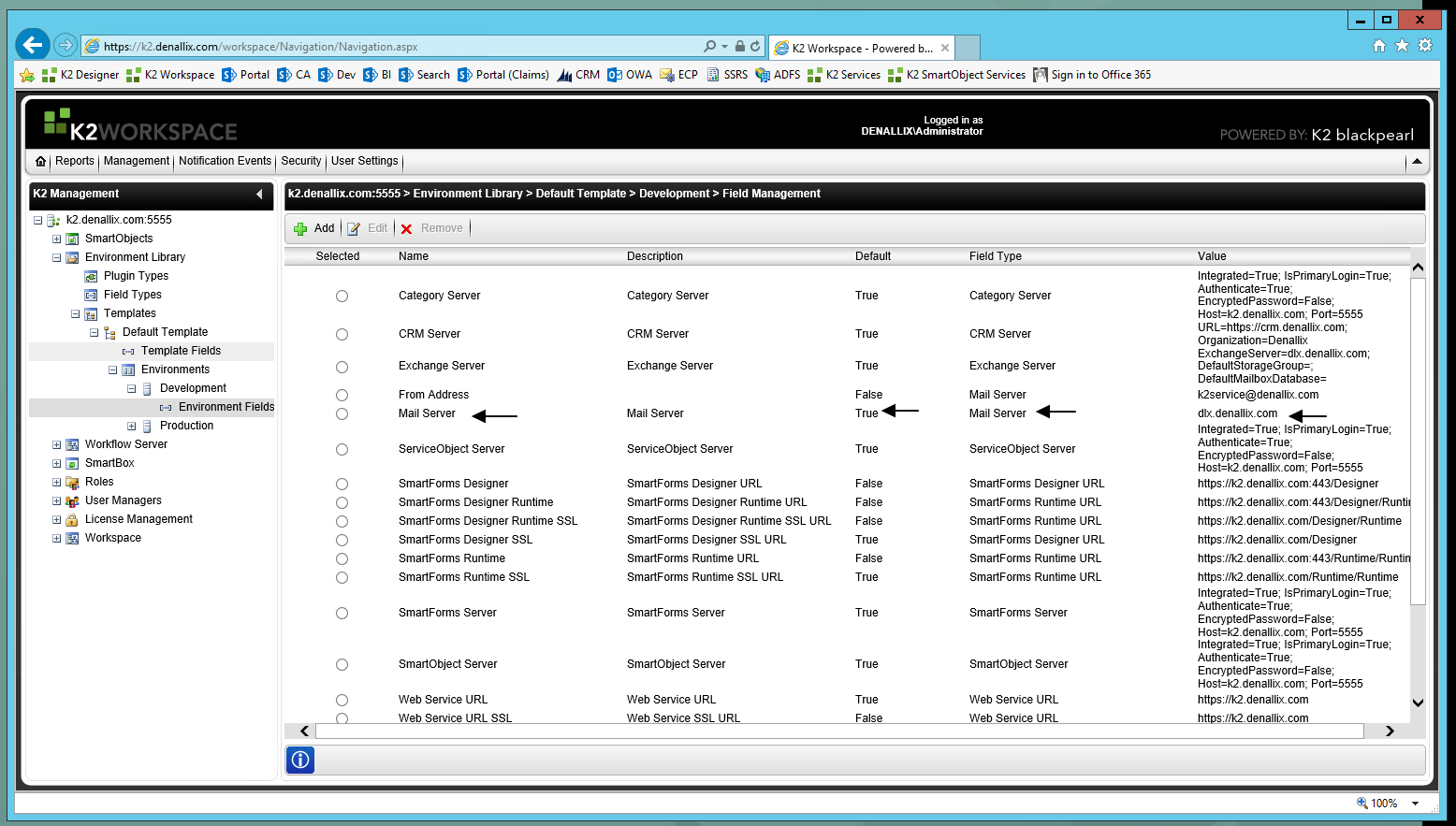Select the Environment Fields tree item
This screenshot has width=1456, height=826.
[226, 407]
